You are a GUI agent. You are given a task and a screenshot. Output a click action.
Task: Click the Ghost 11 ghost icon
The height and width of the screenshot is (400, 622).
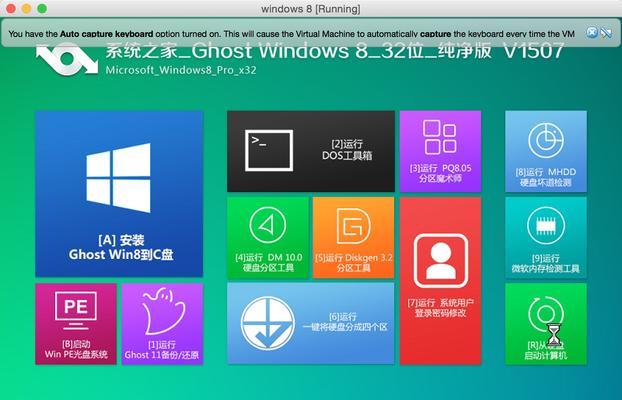163,312
